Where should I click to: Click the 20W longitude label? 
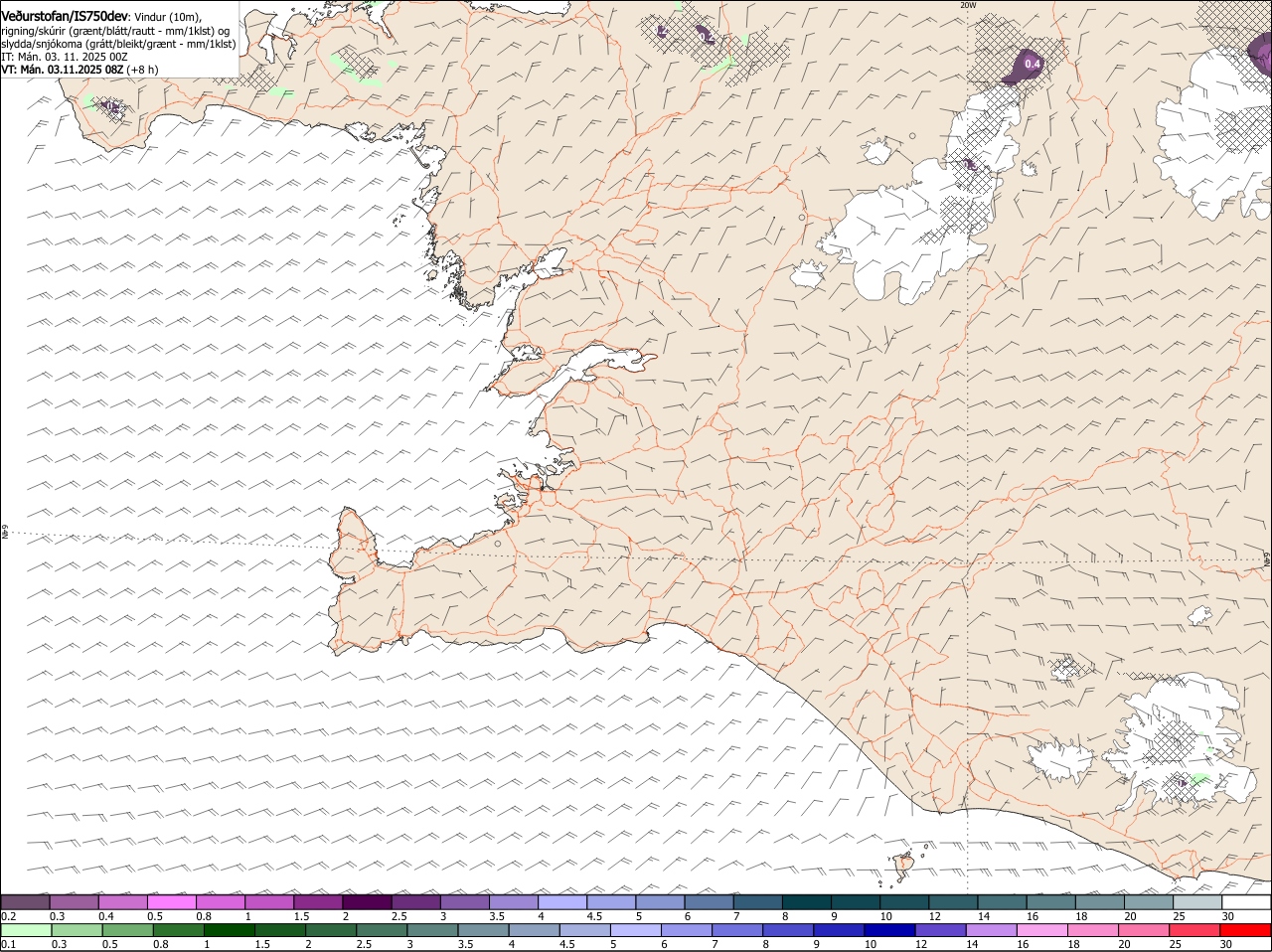(969, 5)
